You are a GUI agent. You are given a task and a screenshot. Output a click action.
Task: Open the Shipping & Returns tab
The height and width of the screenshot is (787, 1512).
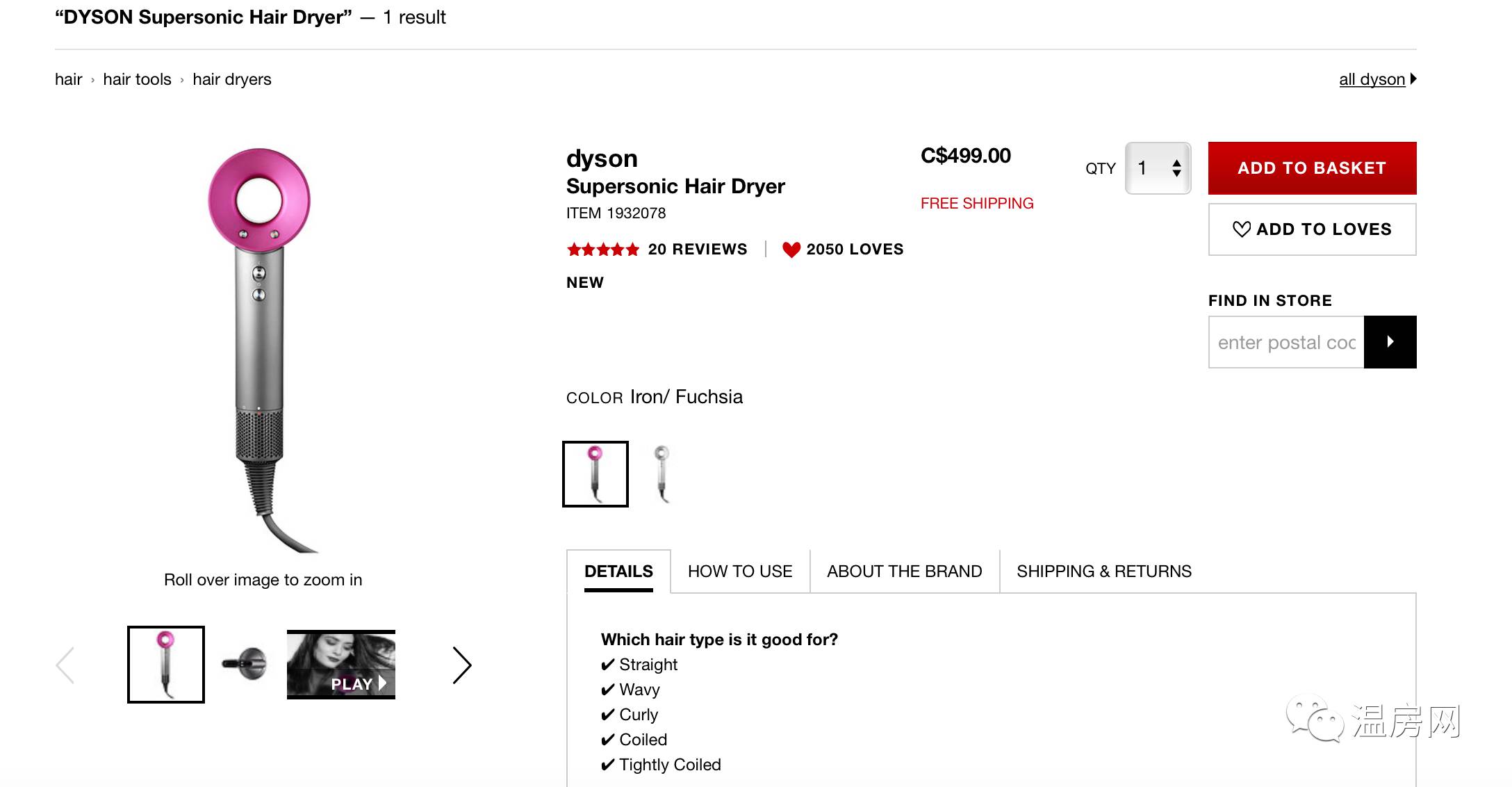click(1103, 571)
